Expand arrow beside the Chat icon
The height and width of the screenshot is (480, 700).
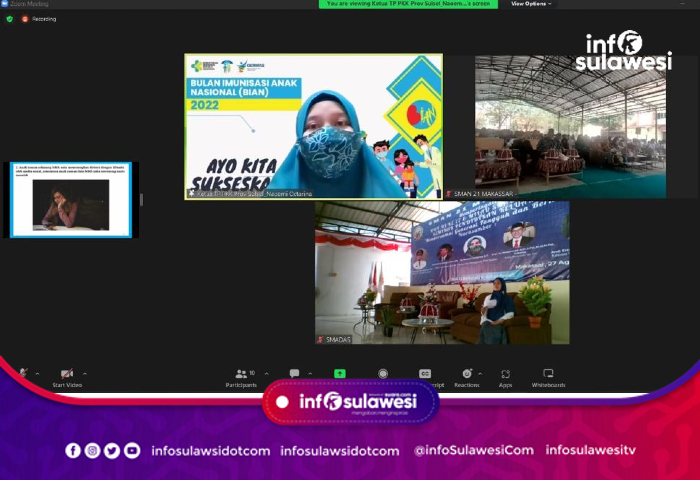(x=310, y=374)
